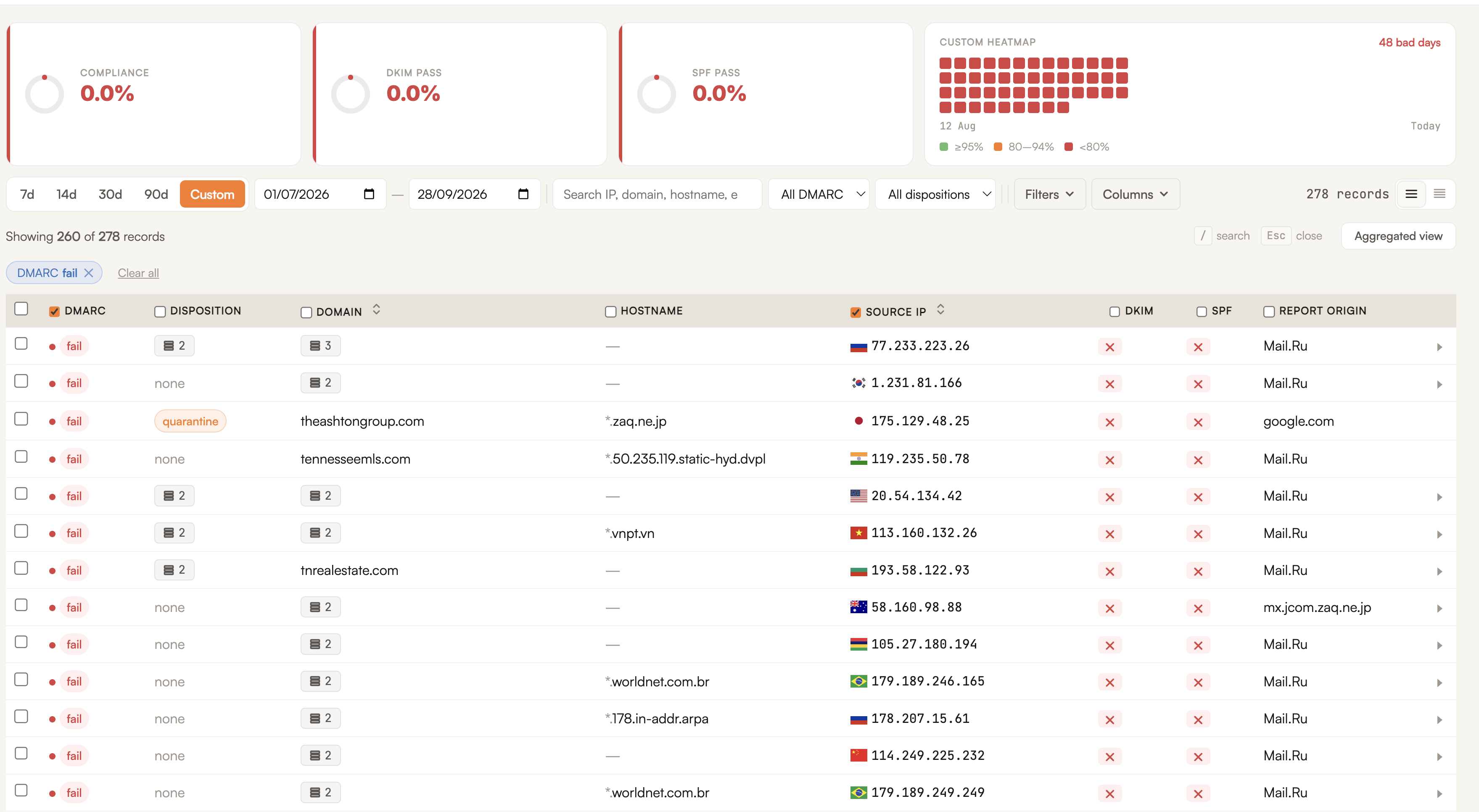The image size is (1479, 812).
Task: Open the end date calendar picker icon
Action: tap(523, 194)
